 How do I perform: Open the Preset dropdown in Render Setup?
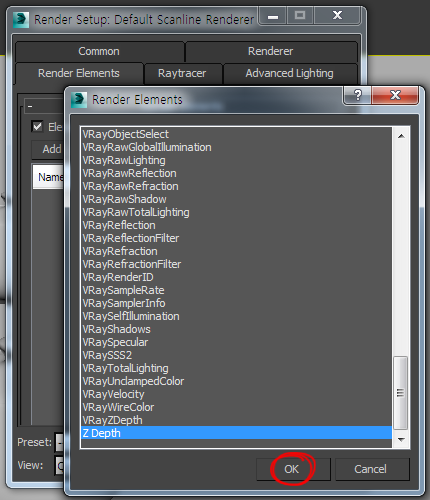59,442
